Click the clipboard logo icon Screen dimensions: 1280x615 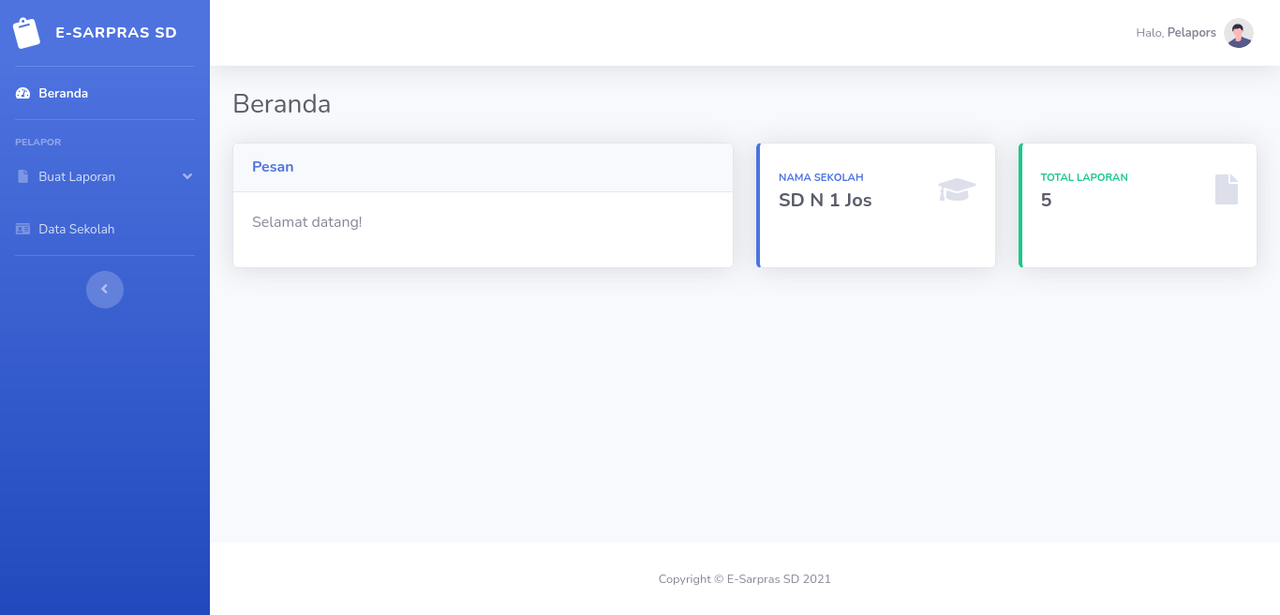pos(27,33)
